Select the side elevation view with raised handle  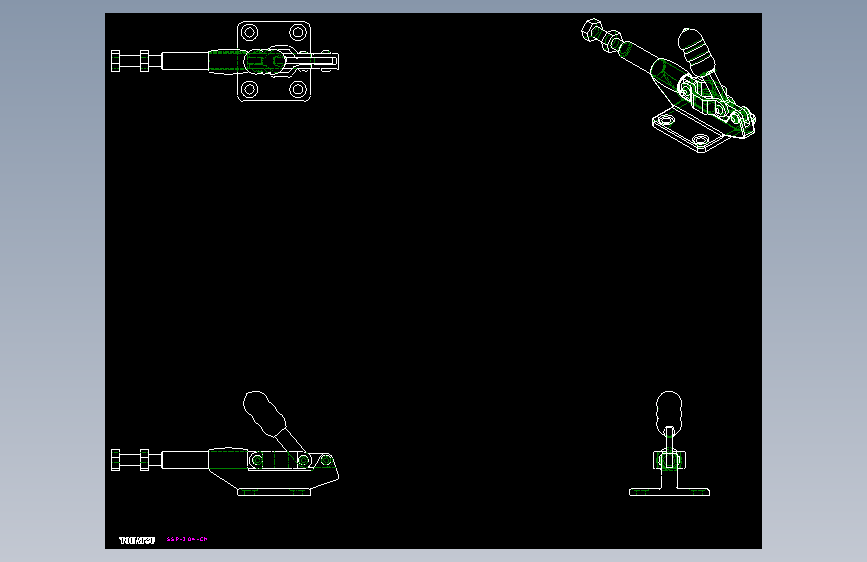tap(225, 443)
